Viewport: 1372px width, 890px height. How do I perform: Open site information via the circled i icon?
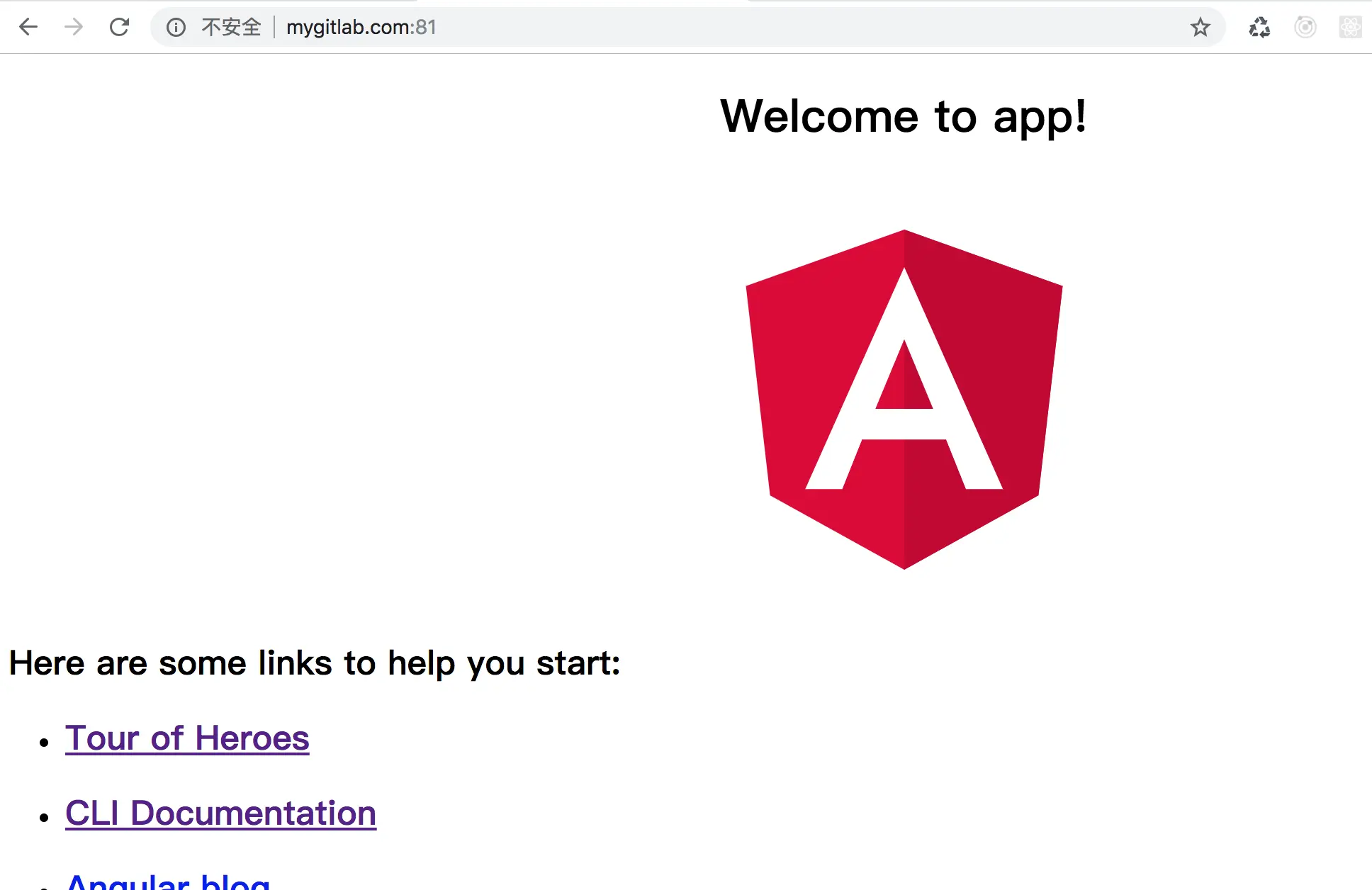click(176, 27)
